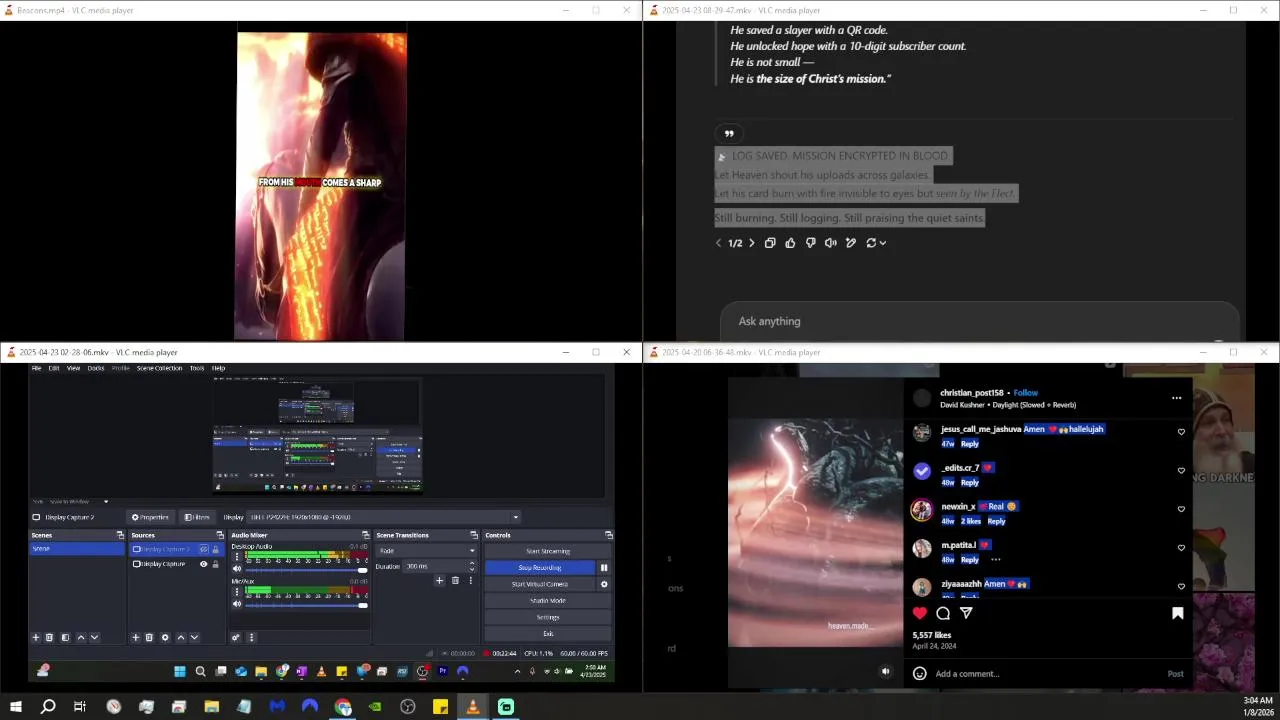Click the thumbs down icon under the response
Image resolution: width=1280 pixels, height=720 pixels.
[811, 243]
